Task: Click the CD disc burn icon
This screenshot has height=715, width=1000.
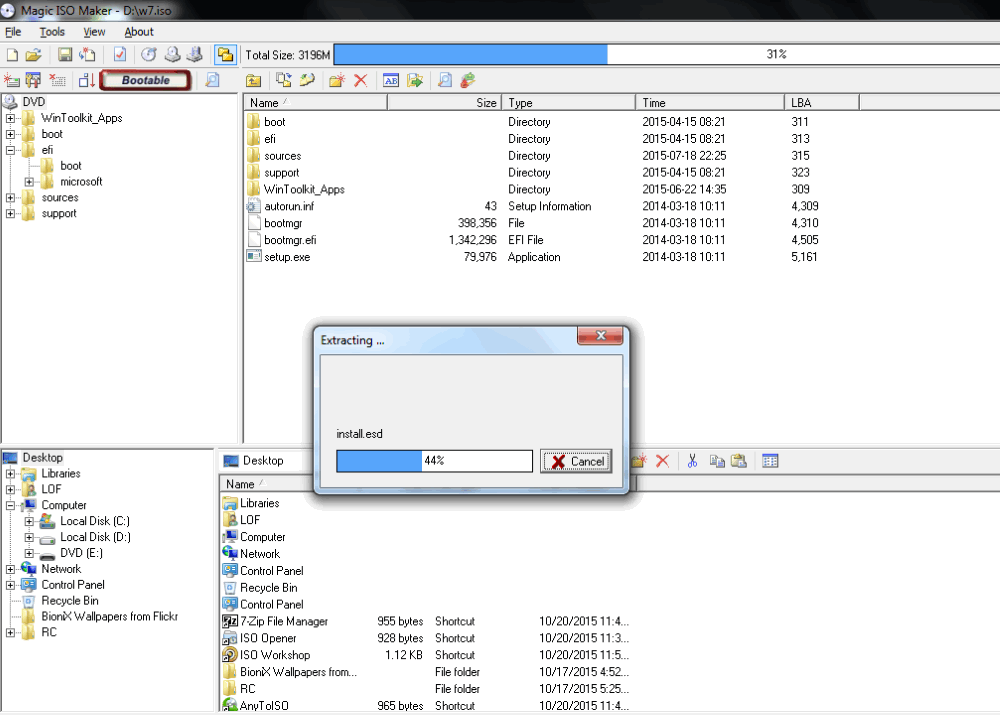Action: tap(149, 55)
